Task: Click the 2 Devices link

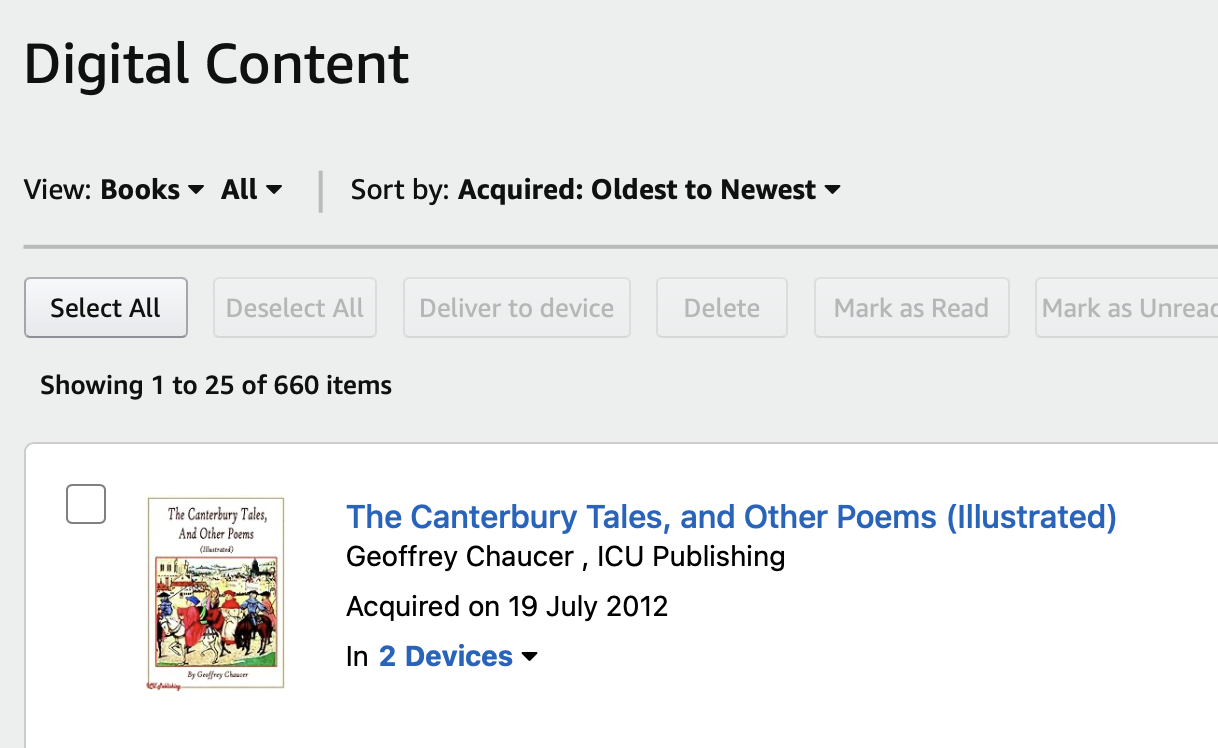Action: 447,656
